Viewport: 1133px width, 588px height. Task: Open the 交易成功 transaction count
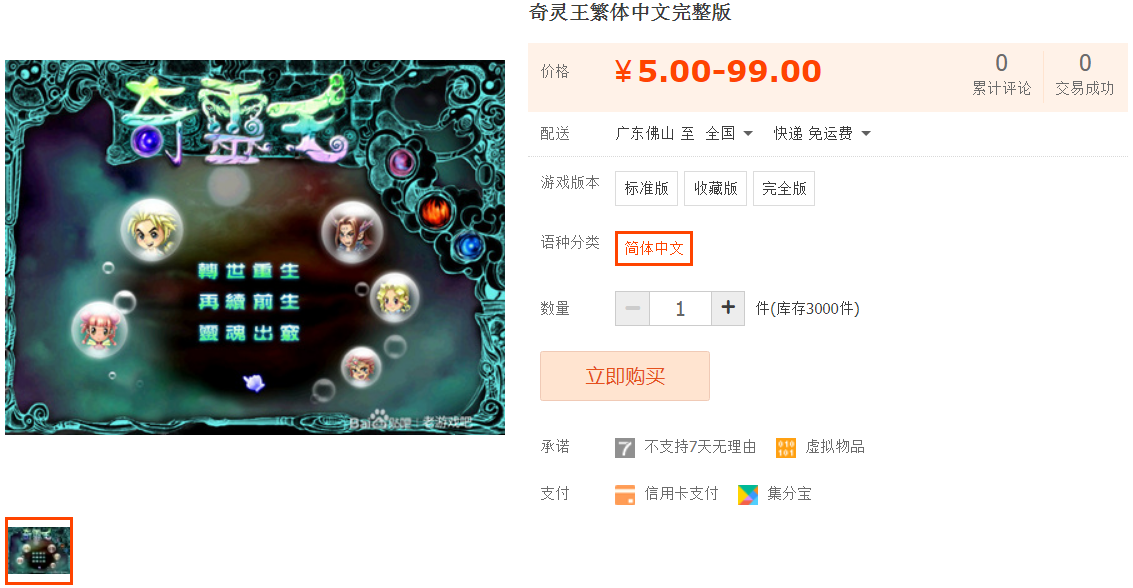(x=1085, y=74)
